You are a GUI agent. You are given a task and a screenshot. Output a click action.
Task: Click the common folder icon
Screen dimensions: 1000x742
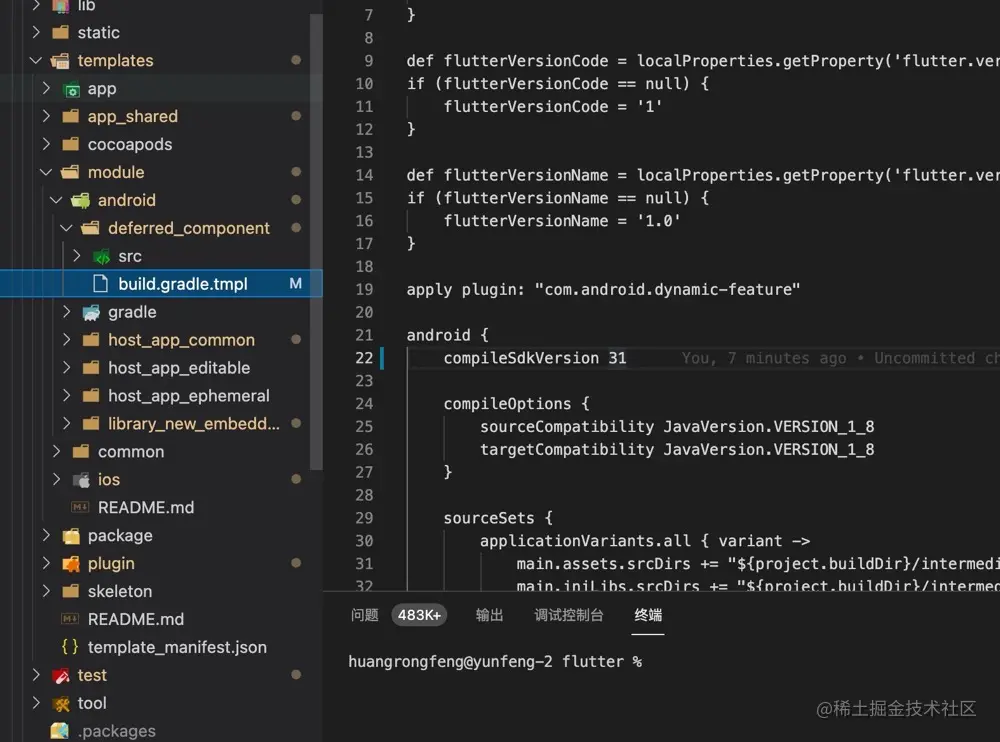[x=81, y=452]
